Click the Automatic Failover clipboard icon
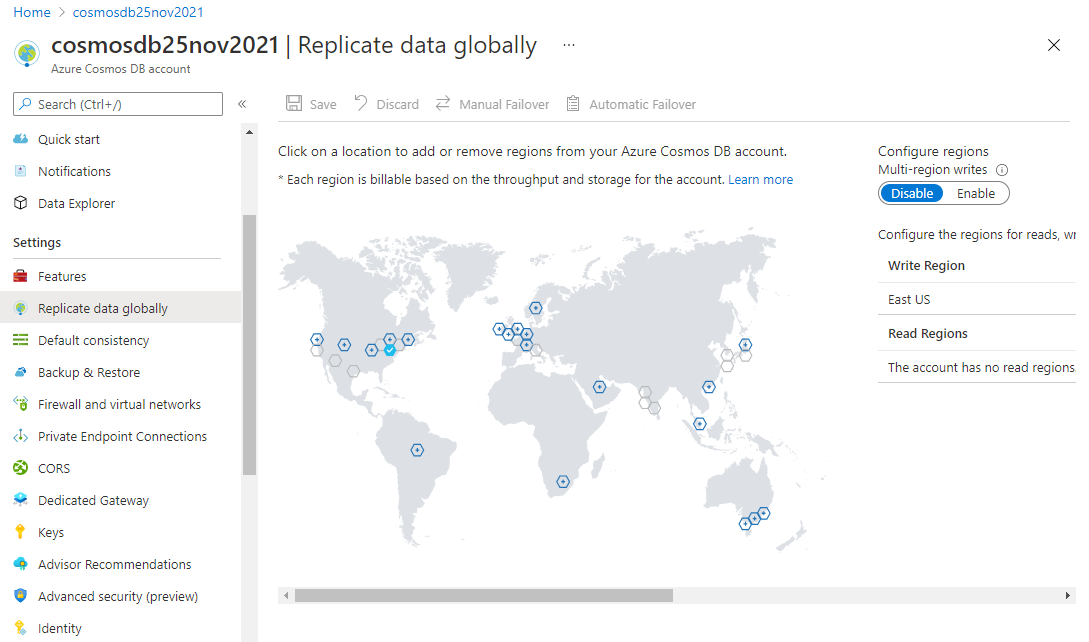The width and height of the screenshot is (1089, 642). tap(573, 104)
